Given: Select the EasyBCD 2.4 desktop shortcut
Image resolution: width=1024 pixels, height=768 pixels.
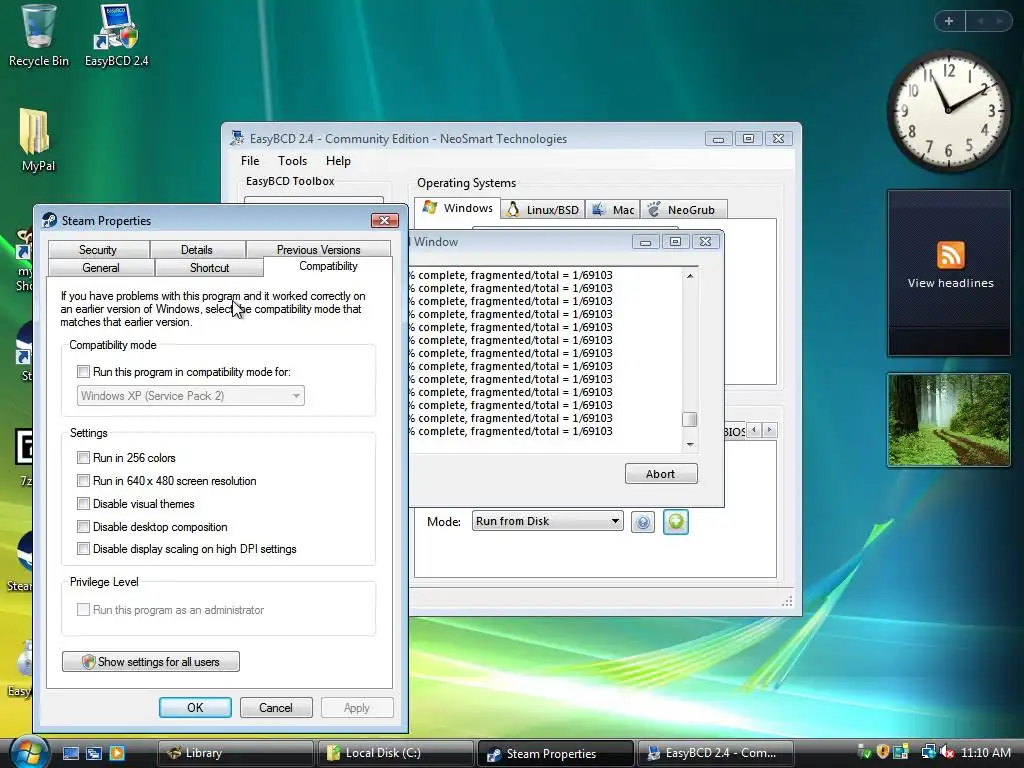Looking at the screenshot, I should pos(116,35).
